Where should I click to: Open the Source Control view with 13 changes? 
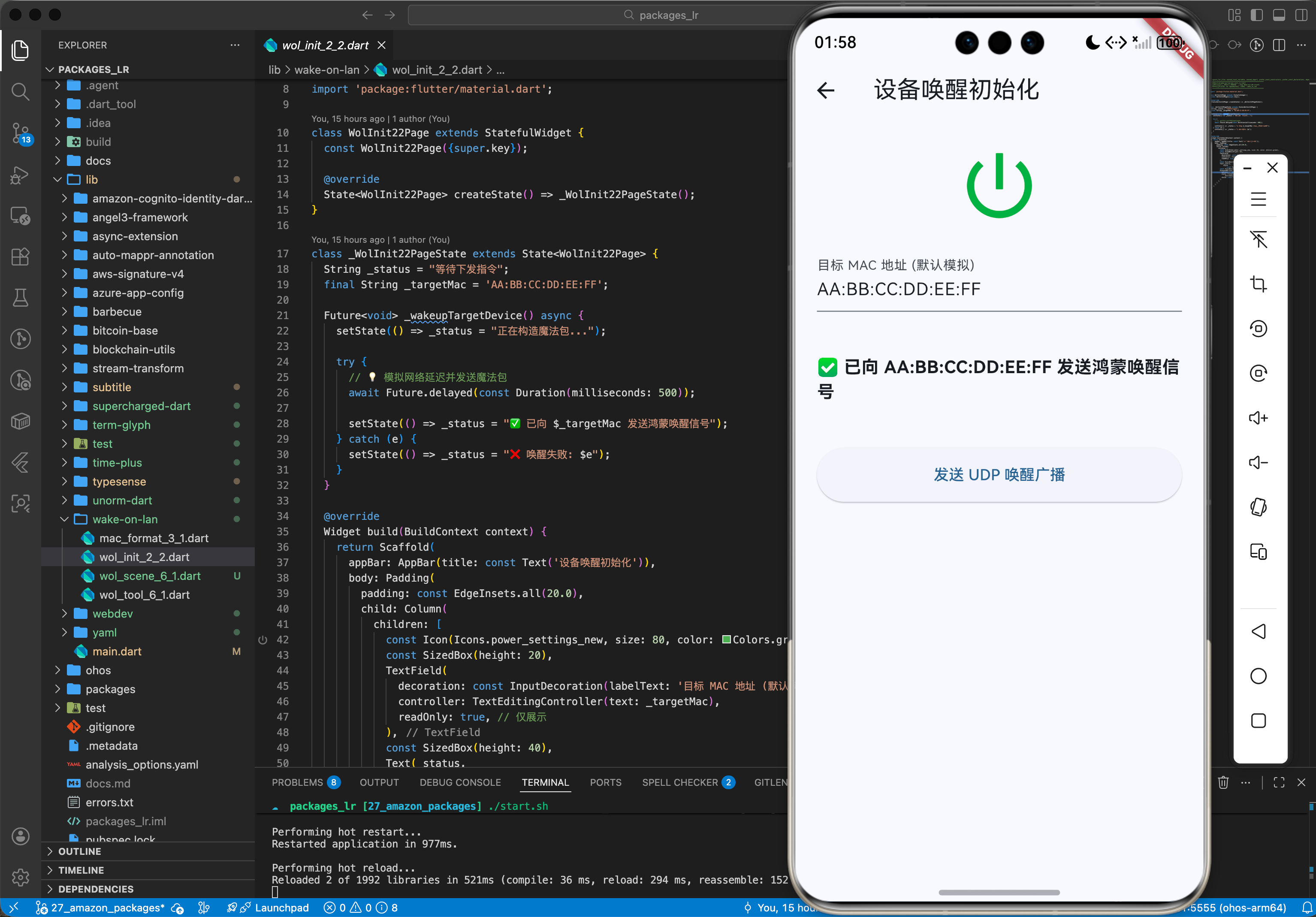click(x=21, y=133)
